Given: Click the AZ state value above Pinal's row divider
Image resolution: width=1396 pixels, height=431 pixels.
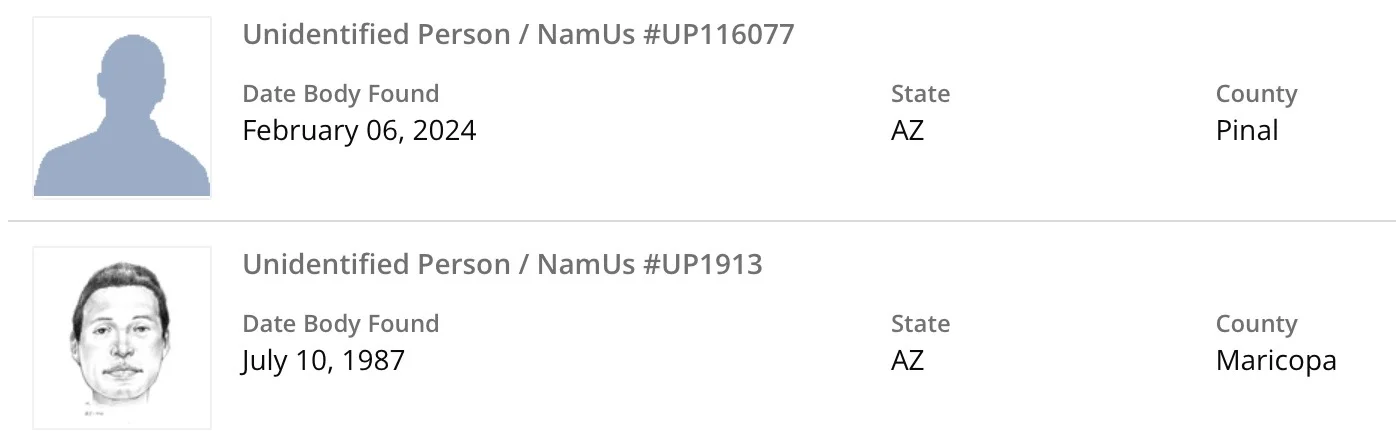Looking at the screenshot, I should point(907,130).
